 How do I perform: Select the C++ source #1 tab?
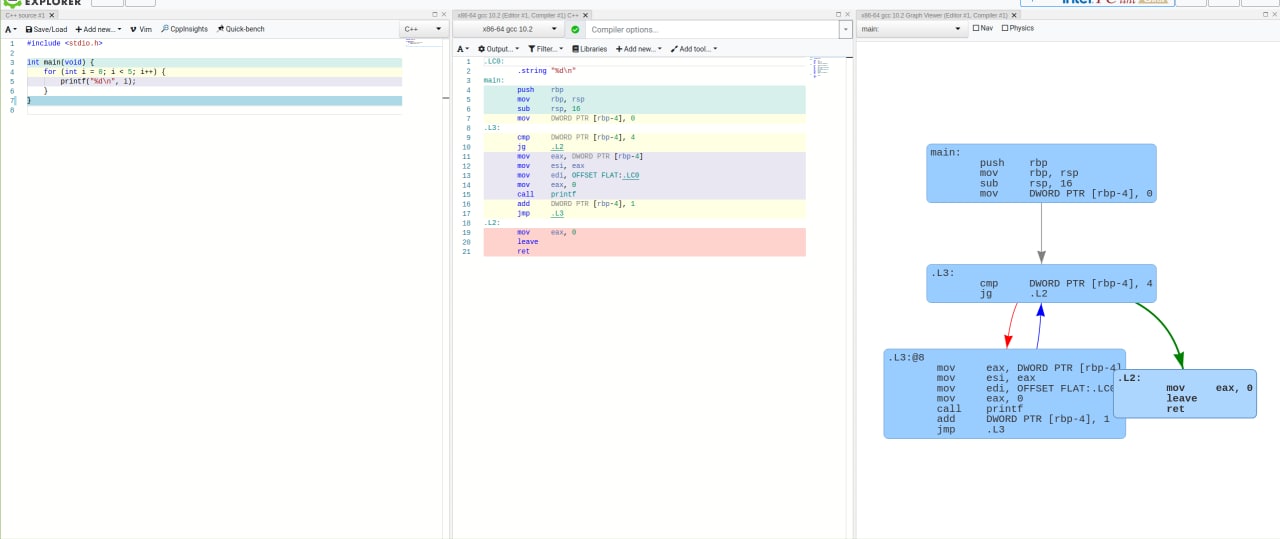25,15
